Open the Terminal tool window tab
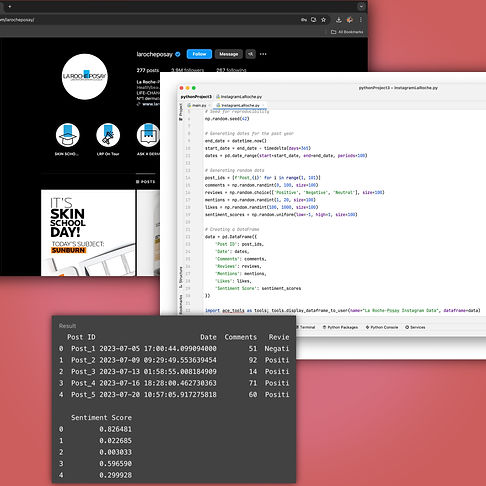Image resolution: width=486 pixels, height=486 pixels. (306, 327)
